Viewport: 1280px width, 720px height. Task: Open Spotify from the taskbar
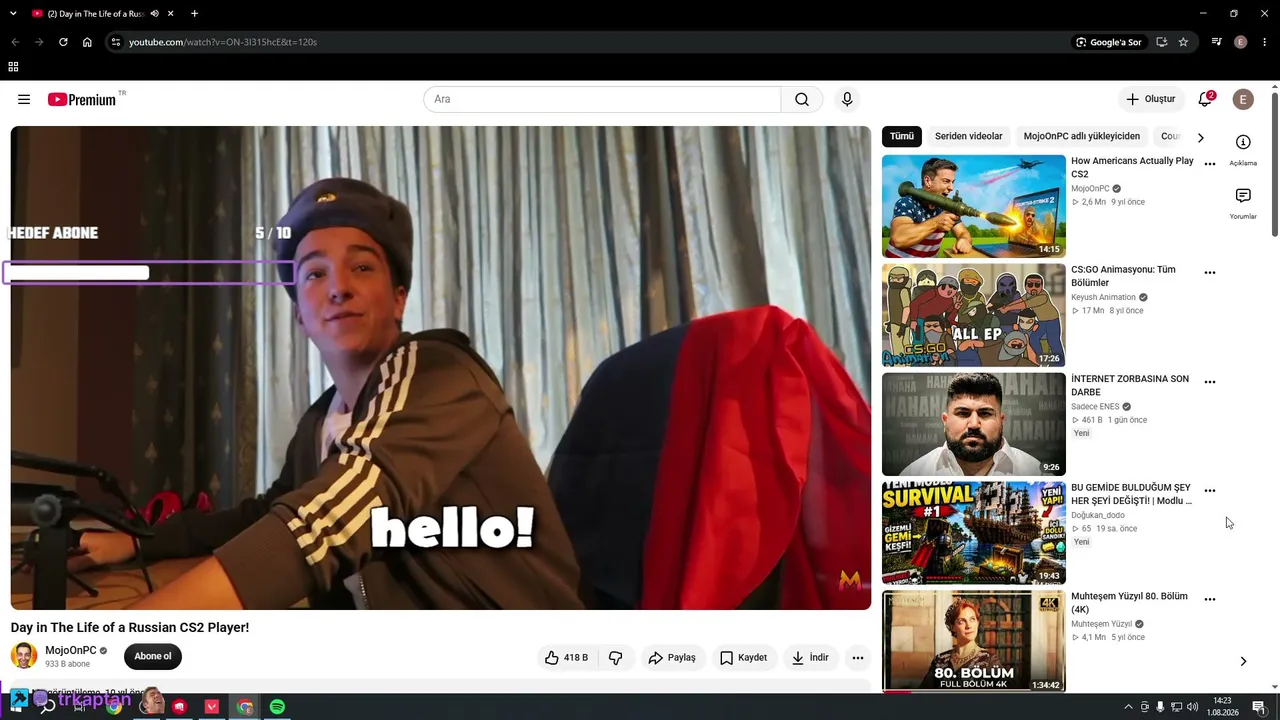(x=277, y=707)
